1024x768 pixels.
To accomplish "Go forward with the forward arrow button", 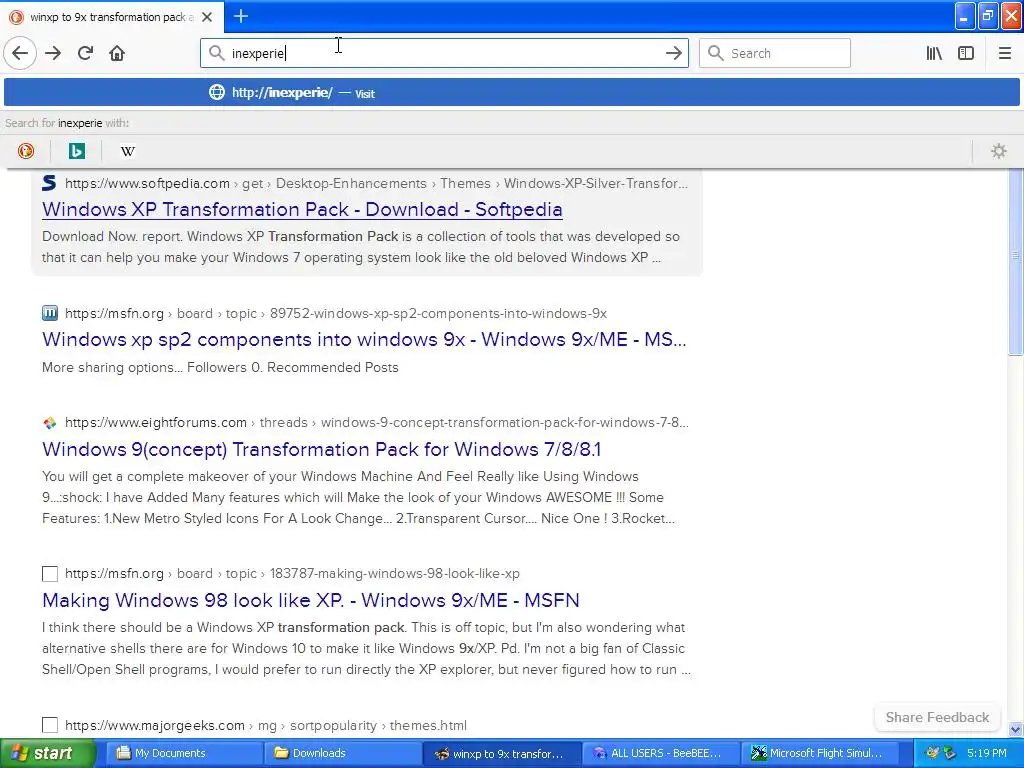I will point(53,53).
